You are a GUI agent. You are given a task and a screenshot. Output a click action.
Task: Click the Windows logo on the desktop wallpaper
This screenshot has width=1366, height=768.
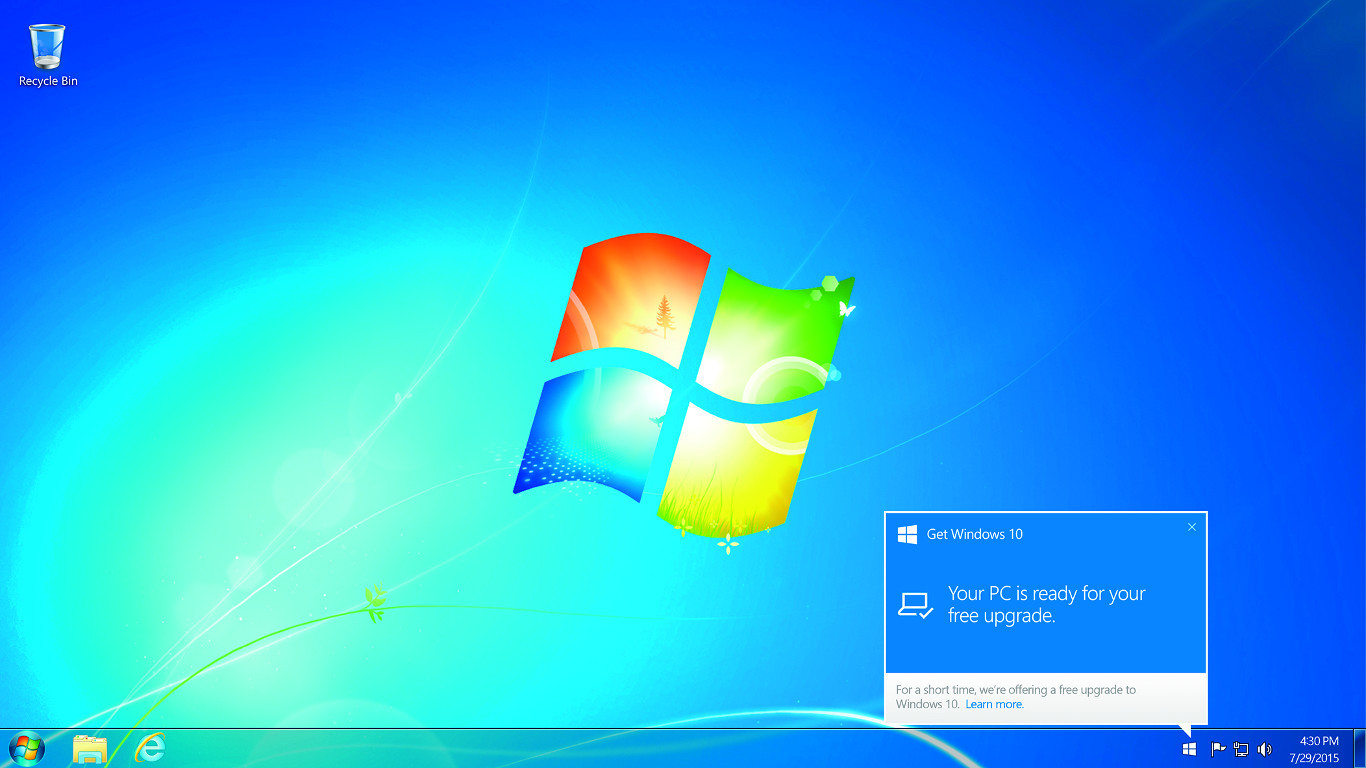tap(682, 382)
